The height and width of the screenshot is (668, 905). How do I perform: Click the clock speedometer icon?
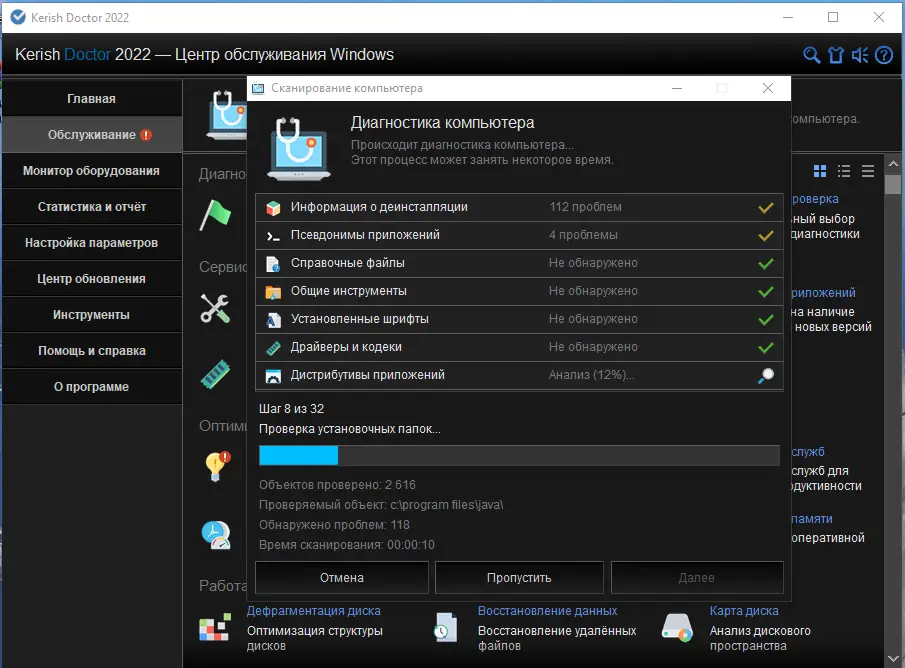click(216, 535)
